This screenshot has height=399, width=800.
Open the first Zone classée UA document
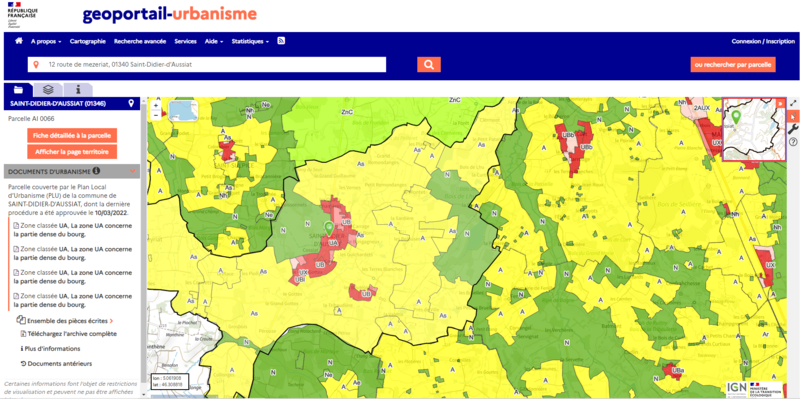coord(72,230)
